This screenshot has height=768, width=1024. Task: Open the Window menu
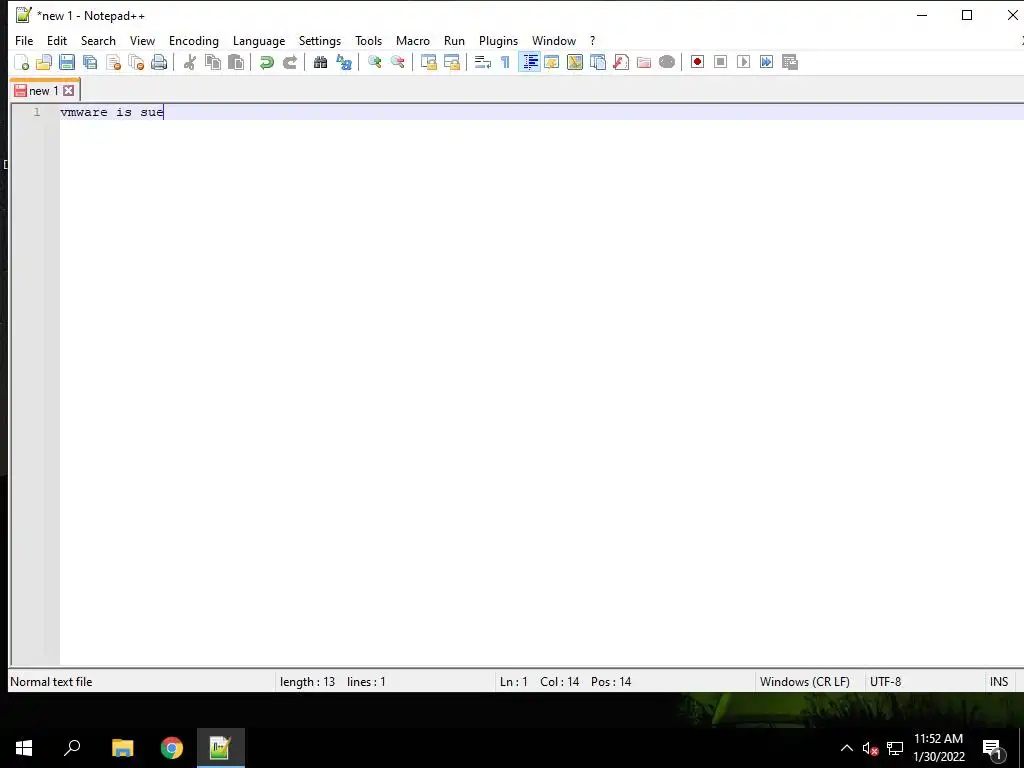click(554, 40)
